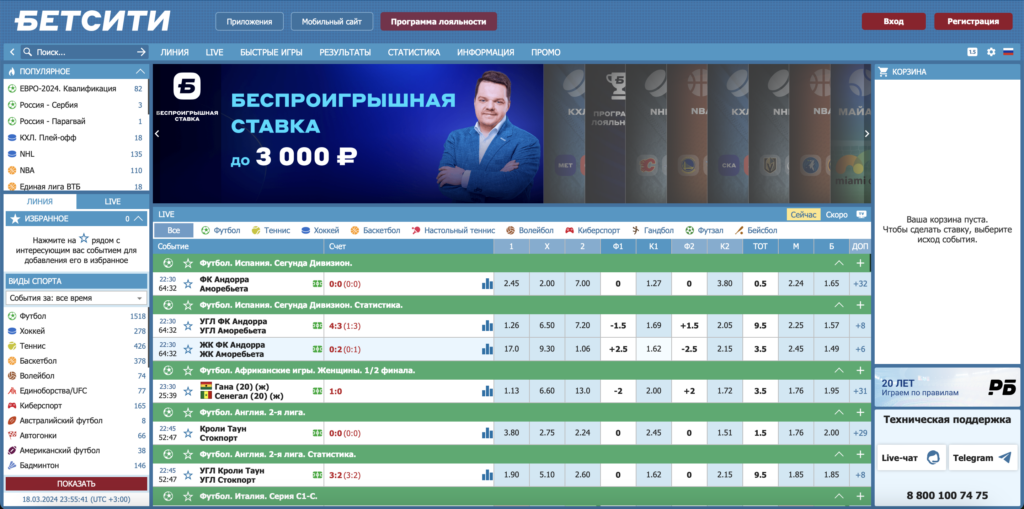This screenshot has width=1024, height=509.
Task: Select the Волейбол filter in LIVE bar
Action: [x=528, y=231]
